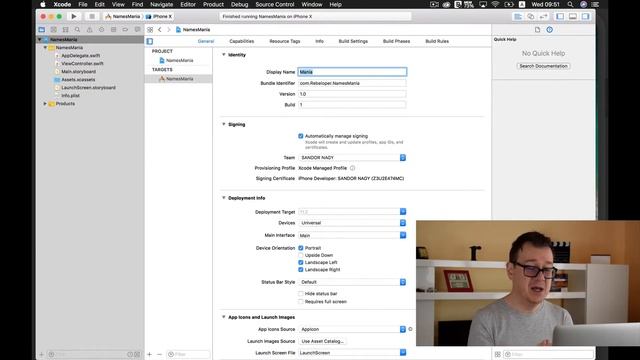Screen dimensions: 640x360
Task: Click the Version field
Action: point(352,94)
